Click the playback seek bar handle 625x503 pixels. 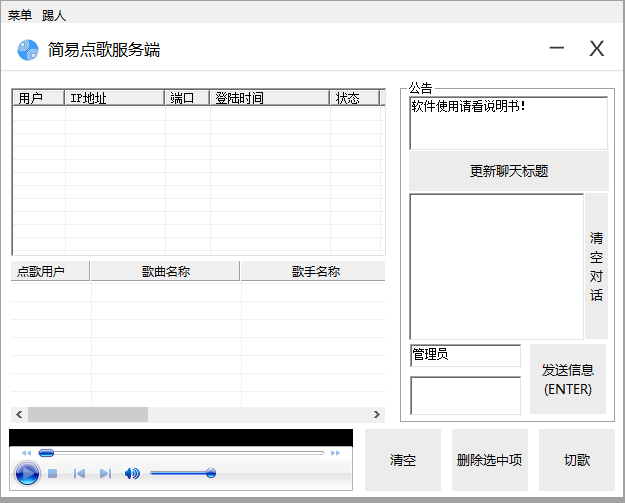(x=46, y=453)
